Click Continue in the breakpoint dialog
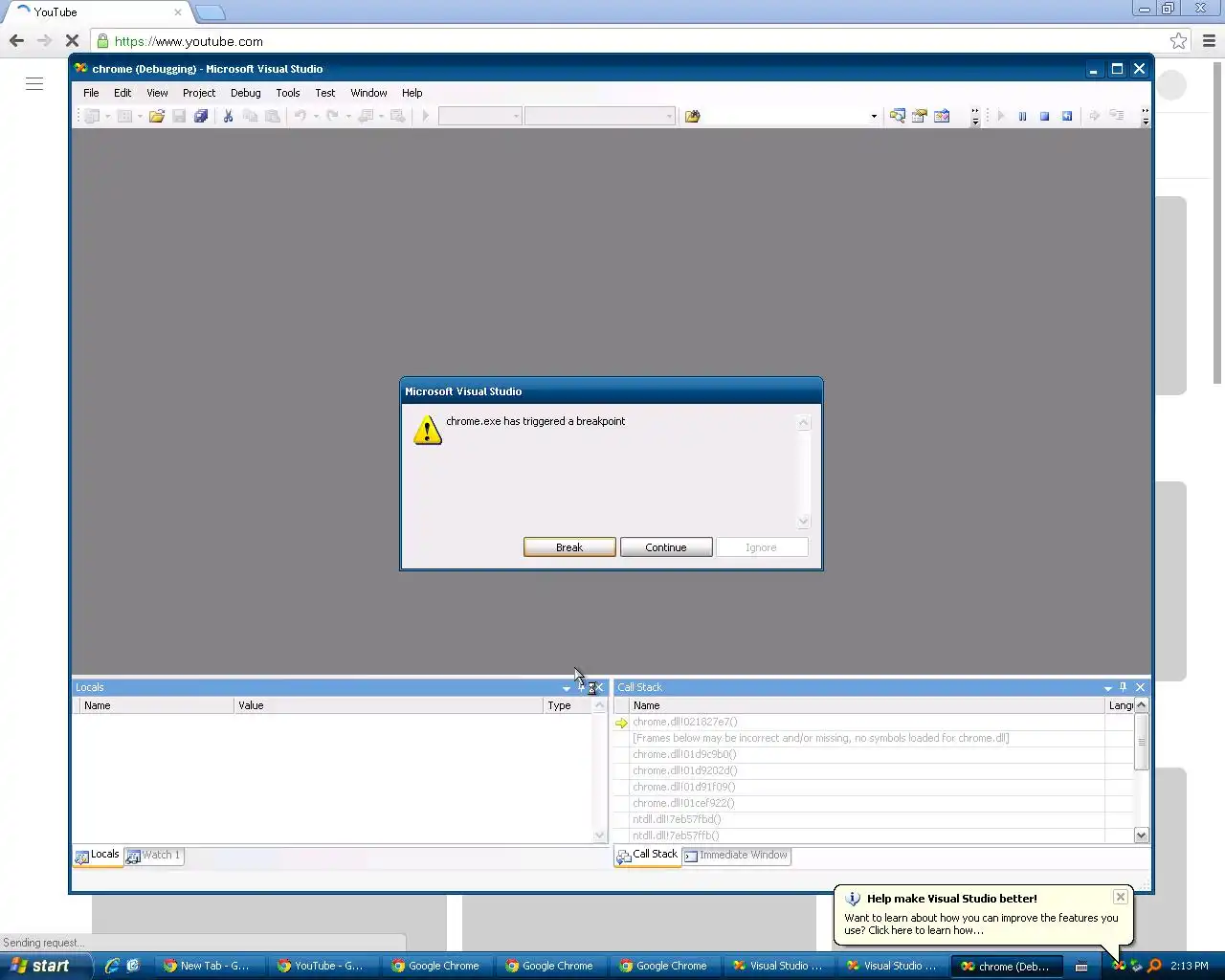The width and height of the screenshot is (1225, 980). tap(666, 547)
